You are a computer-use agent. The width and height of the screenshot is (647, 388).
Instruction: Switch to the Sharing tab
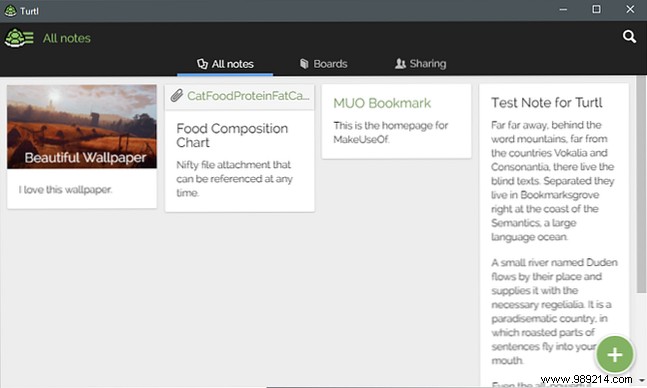[420, 64]
